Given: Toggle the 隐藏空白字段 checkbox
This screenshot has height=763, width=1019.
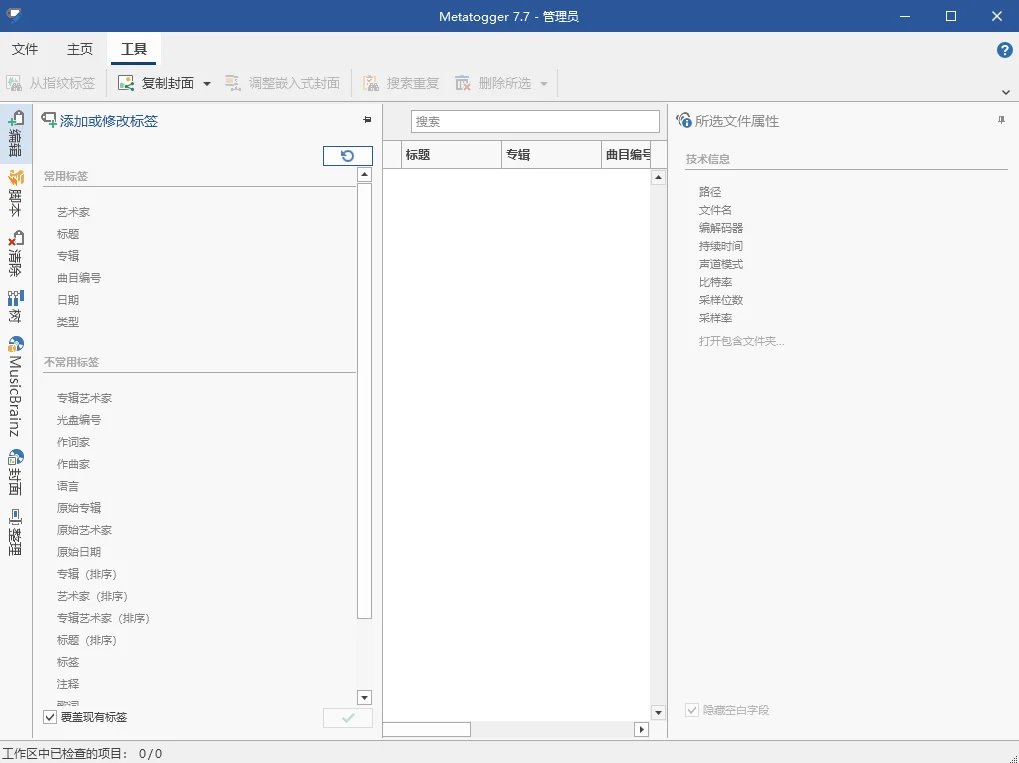Looking at the screenshot, I should pos(692,710).
